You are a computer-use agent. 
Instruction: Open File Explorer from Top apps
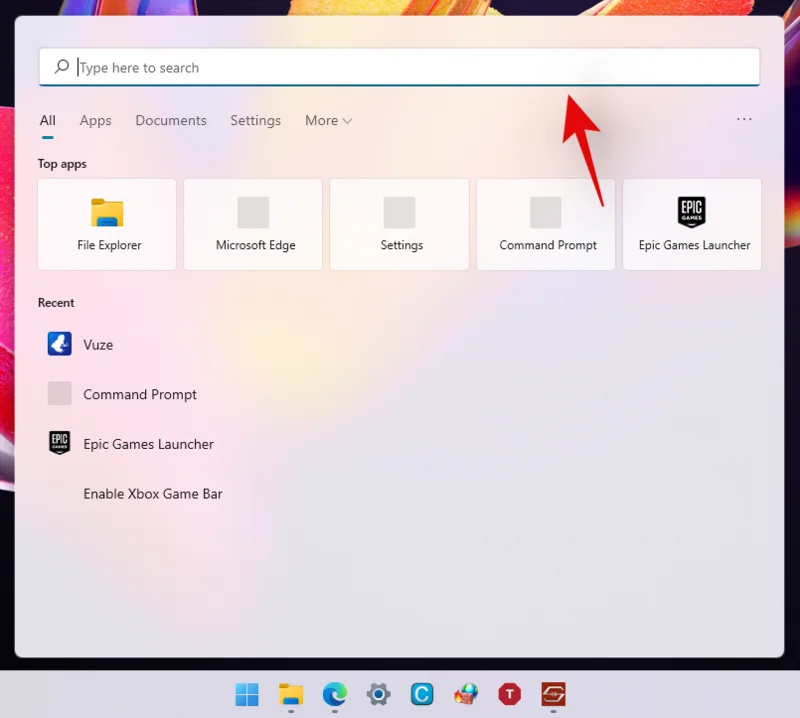tap(107, 224)
